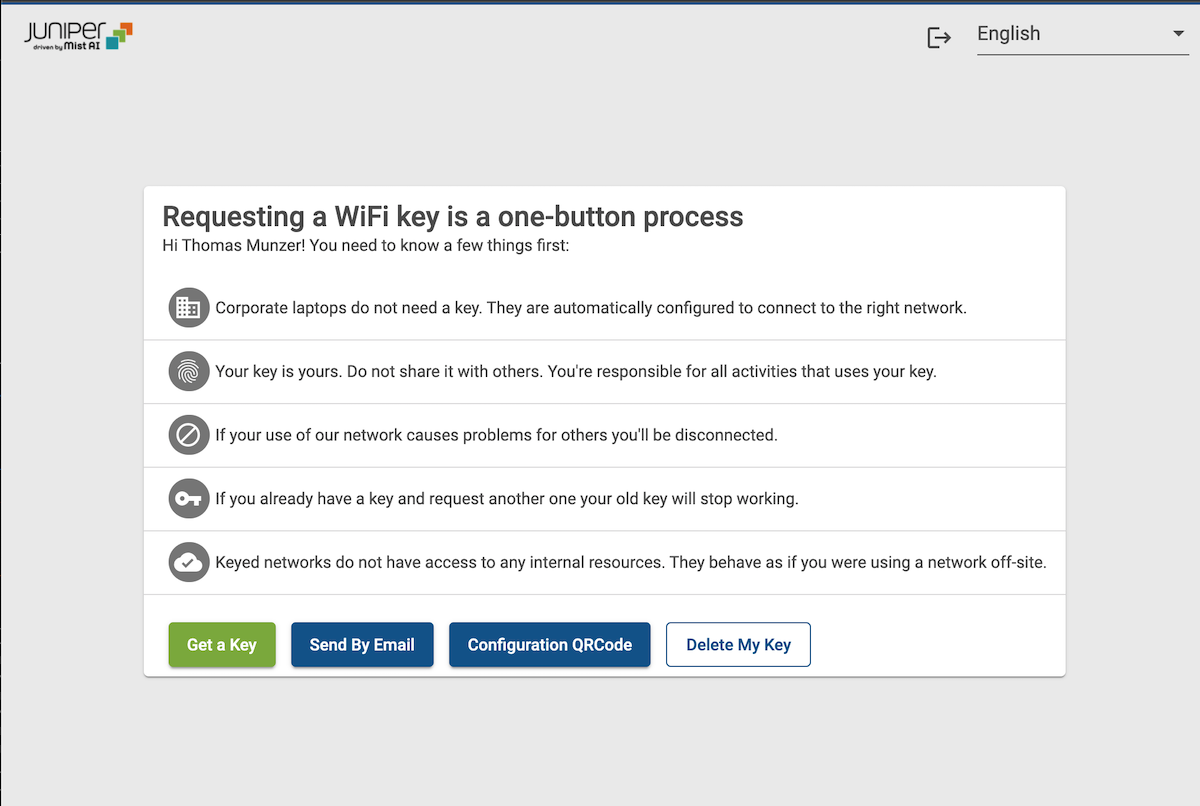Select the network problems disconnection notice
The image size is (1200, 806).
click(x=496, y=435)
